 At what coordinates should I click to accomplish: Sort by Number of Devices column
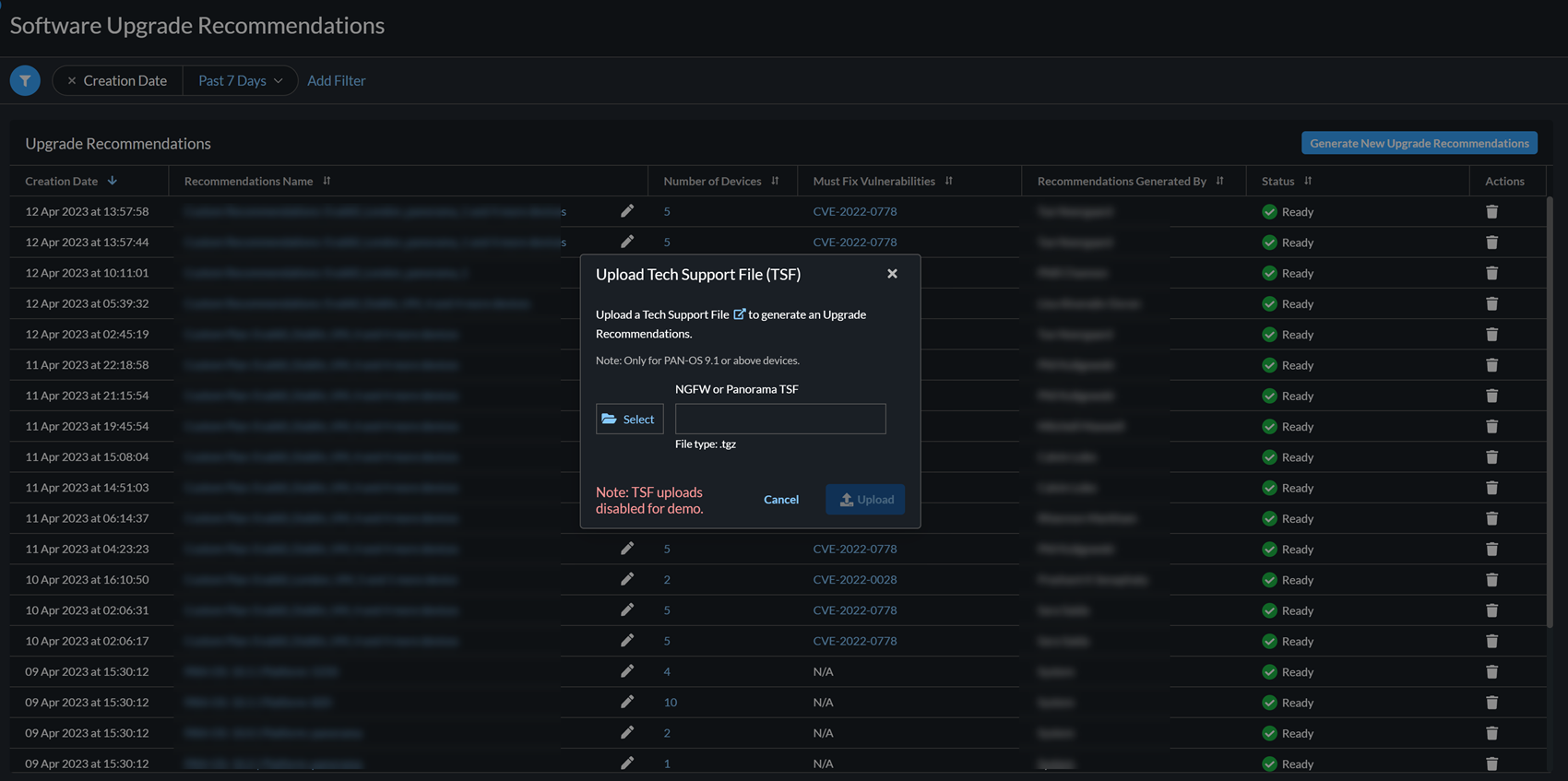point(775,181)
